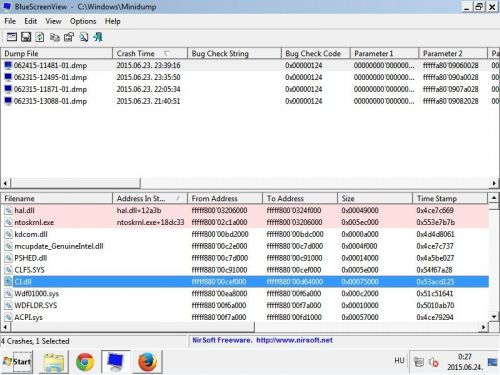Click the ACPI.sys file icon

coord(8,317)
